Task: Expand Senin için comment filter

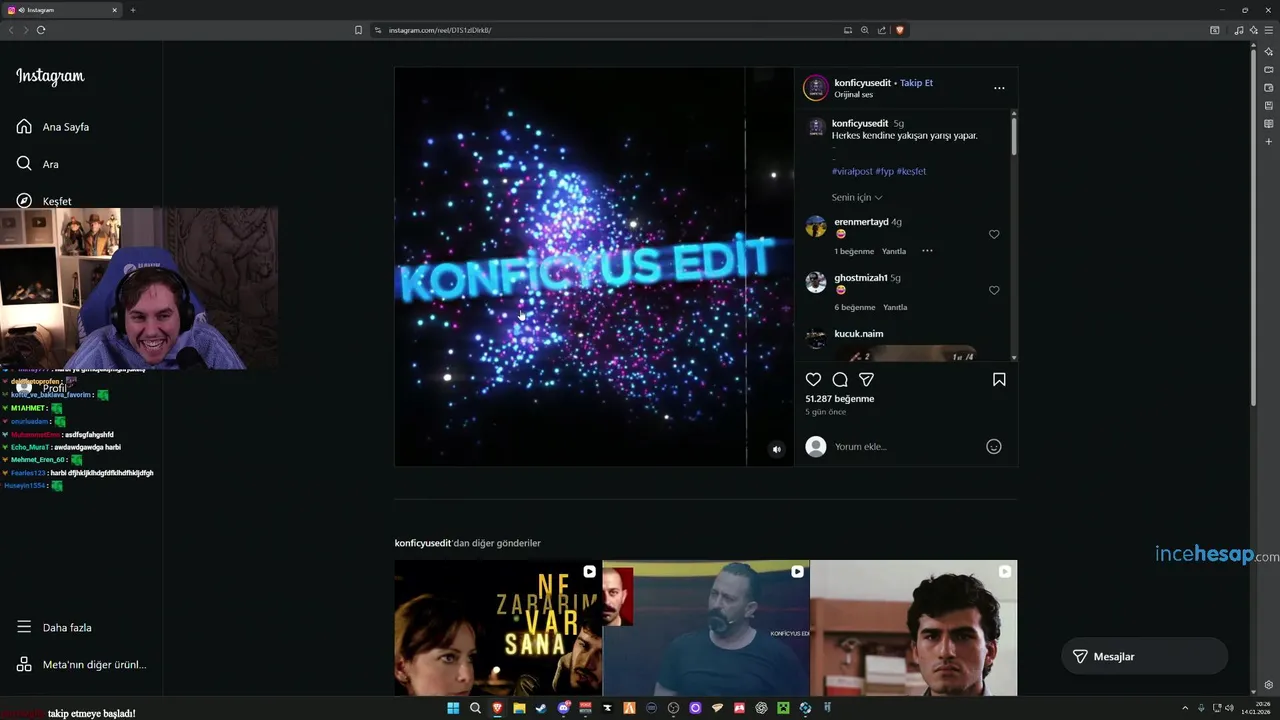Action: (x=857, y=198)
